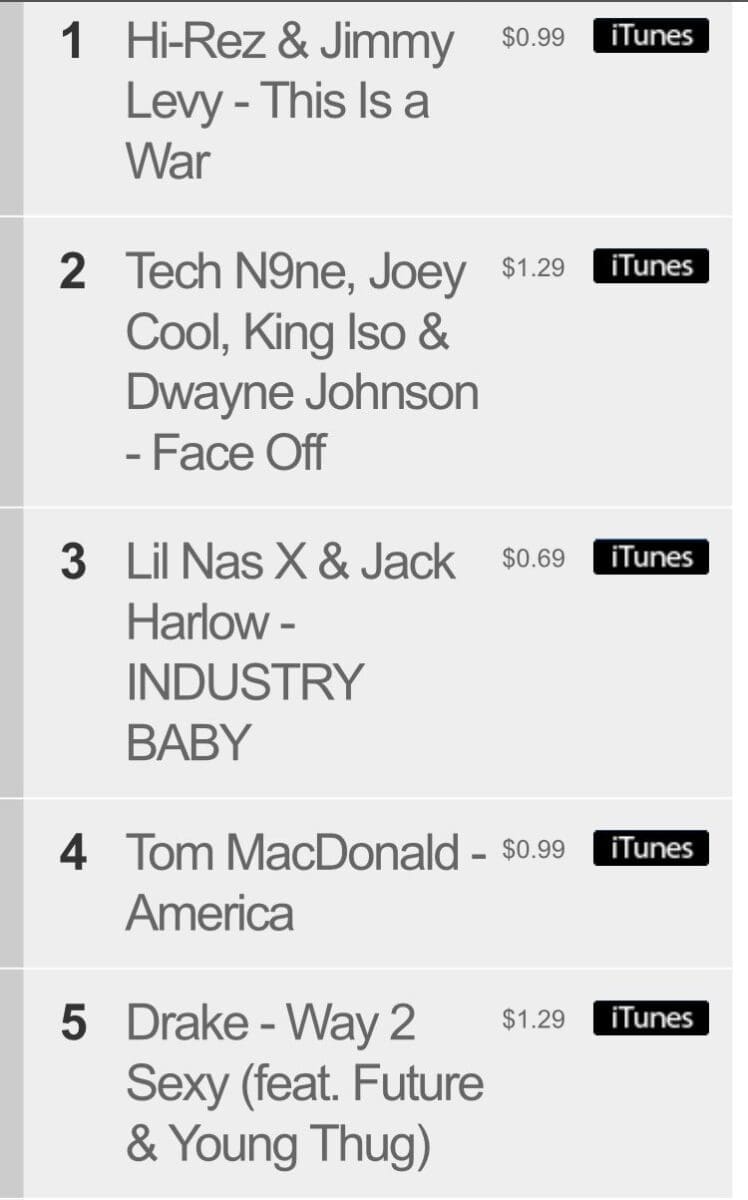Click iTunes button for This Is a War
Image resolution: width=748 pixels, height=1200 pixels.
click(x=650, y=36)
